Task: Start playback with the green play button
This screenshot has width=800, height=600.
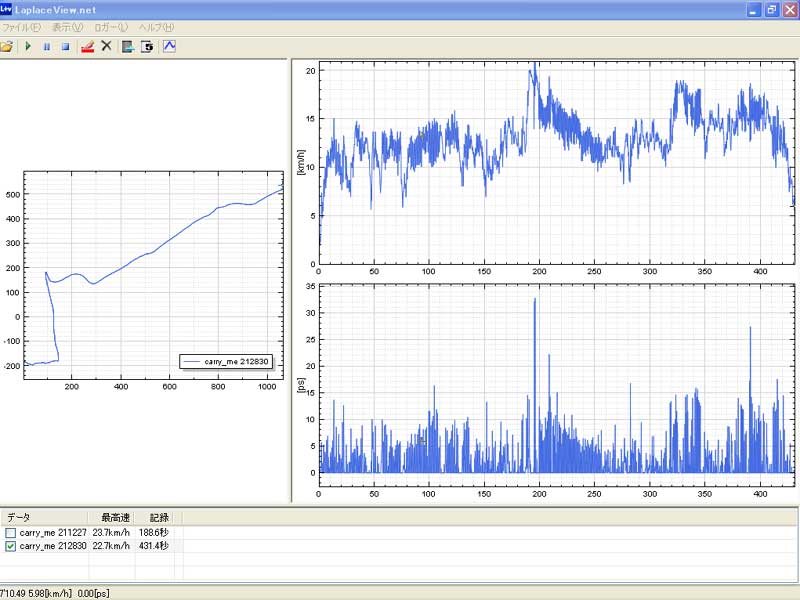Action: 28,46
